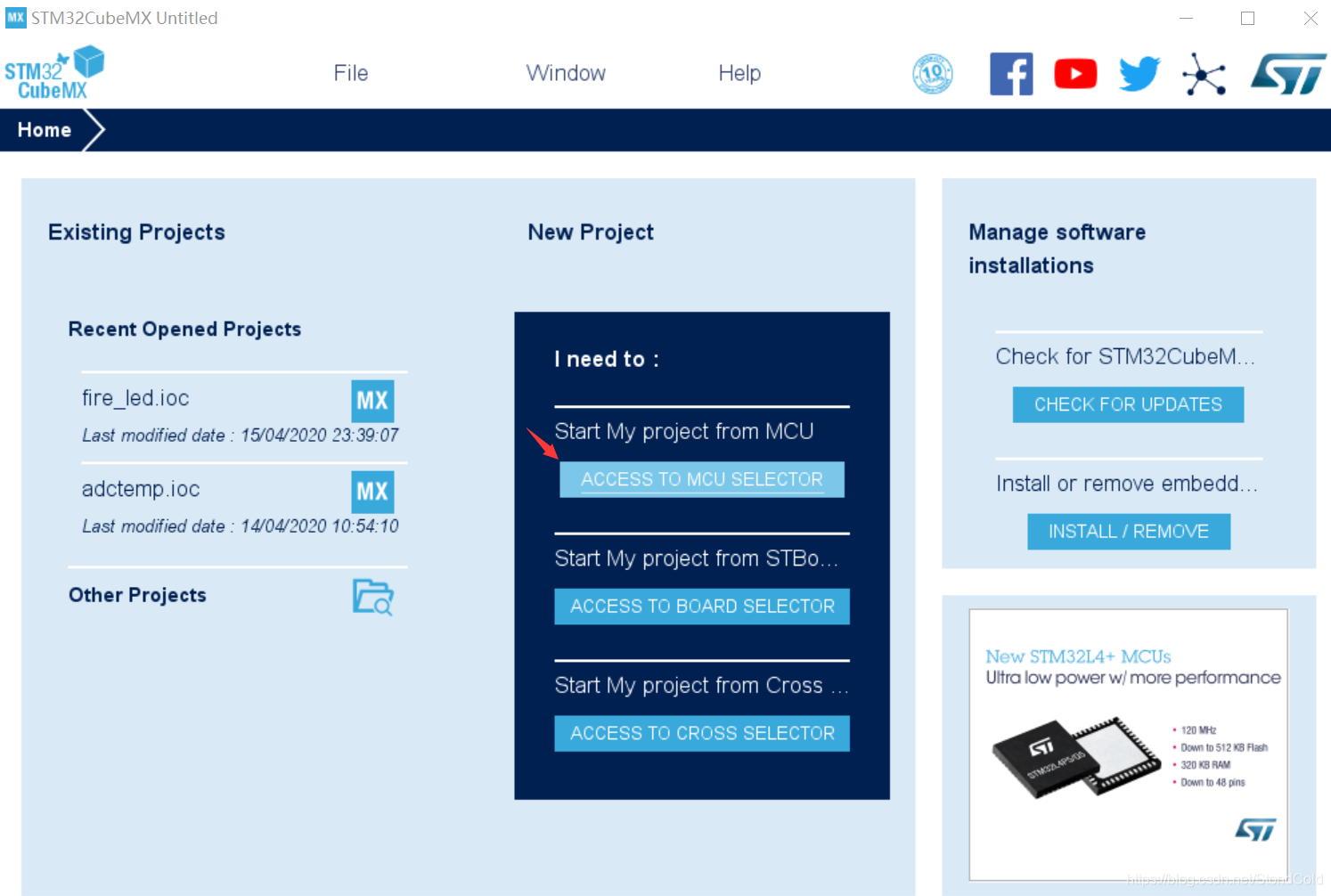Click ACCESS TO MCU SELECTOR button
The height and width of the screenshot is (896, 1331).
(x=702, y=479)
